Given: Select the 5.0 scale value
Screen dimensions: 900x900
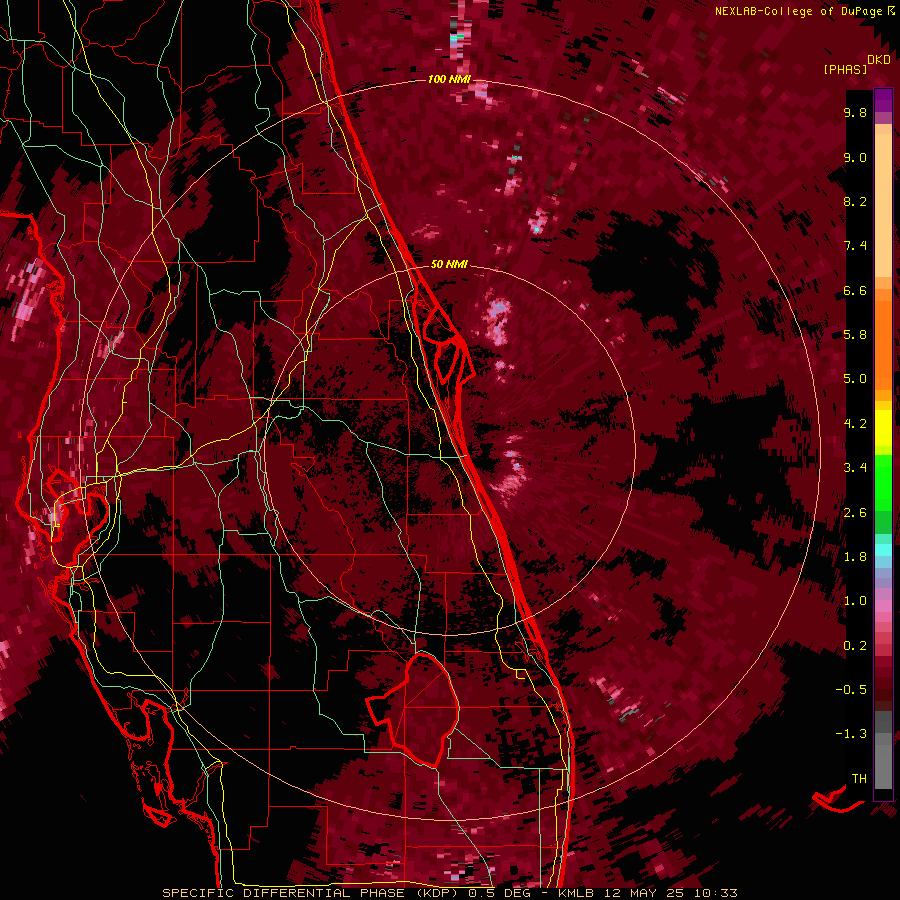Looking at the screenshot, I should pyautogui.click(x=855, y=379).
